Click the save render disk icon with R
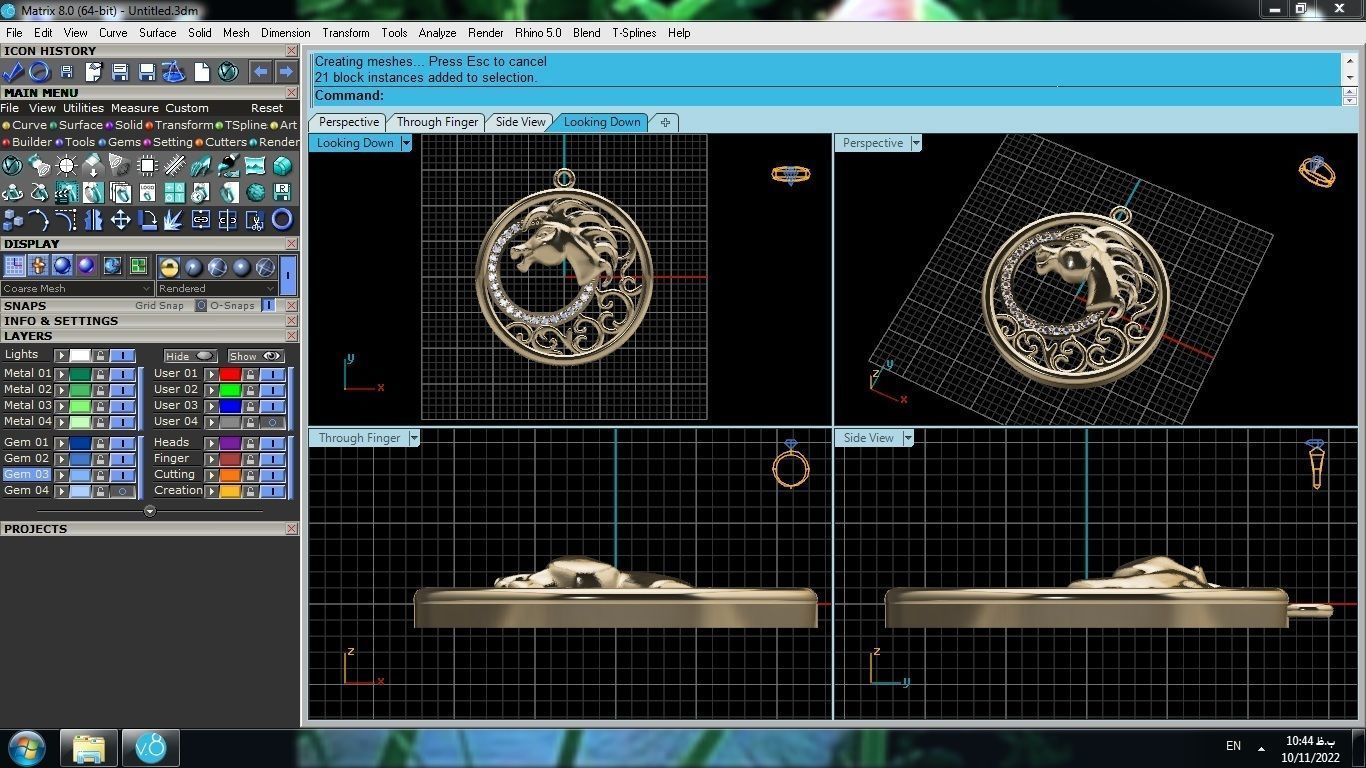This screenshot has width=1366, height=768. pos(282,193)
